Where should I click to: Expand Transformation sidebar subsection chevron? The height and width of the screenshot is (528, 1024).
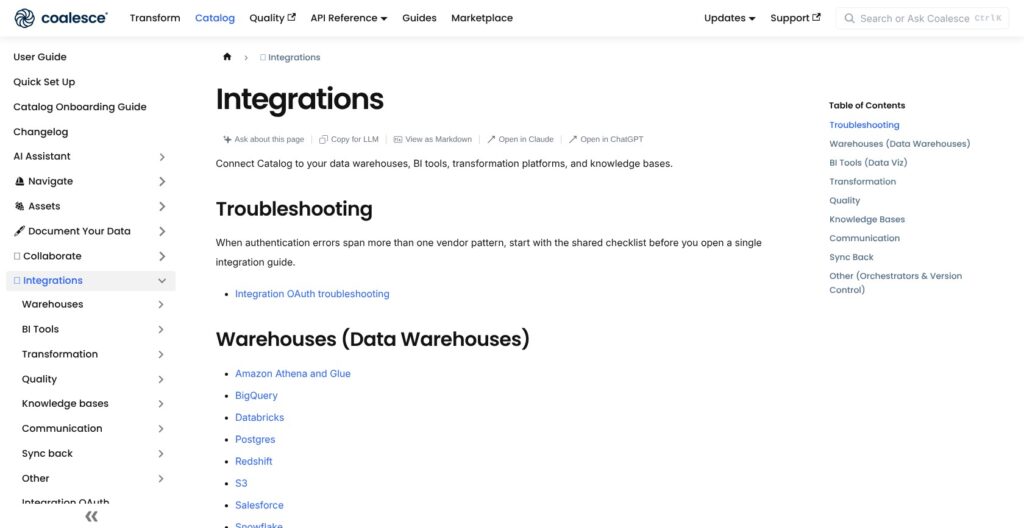[161, 354]
